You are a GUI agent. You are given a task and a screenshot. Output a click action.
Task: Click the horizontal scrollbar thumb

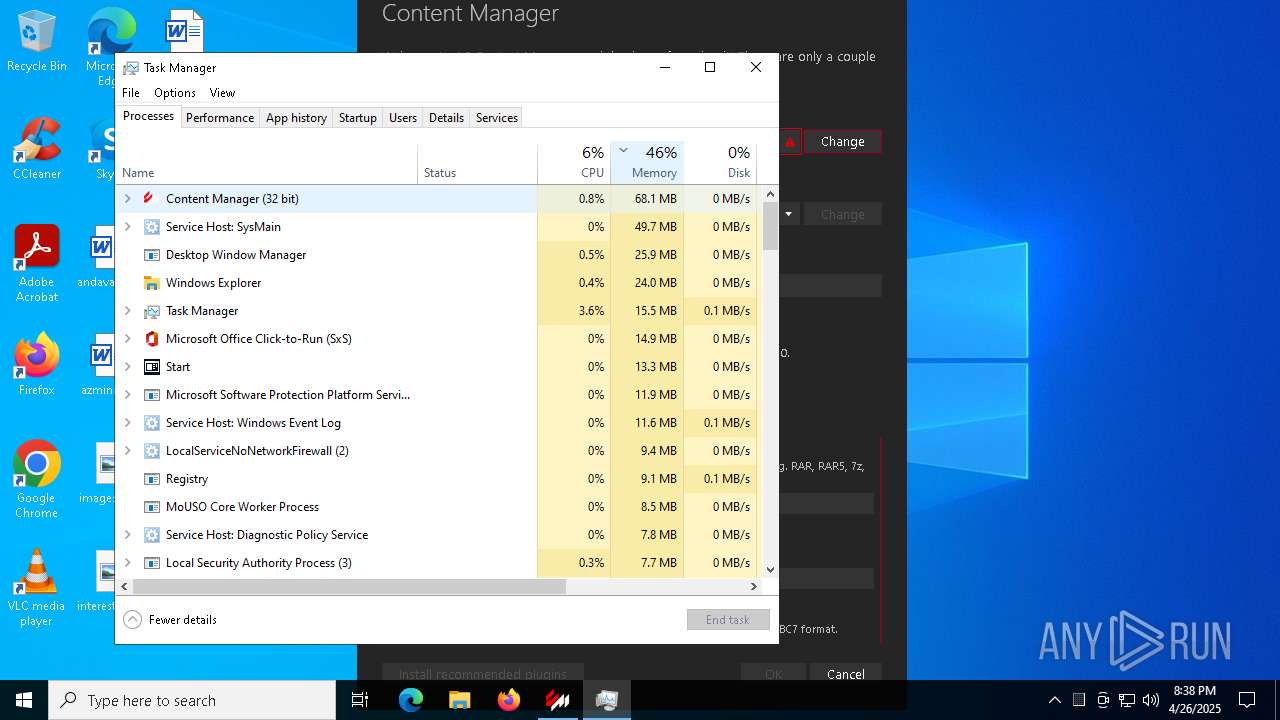(349, 587)
